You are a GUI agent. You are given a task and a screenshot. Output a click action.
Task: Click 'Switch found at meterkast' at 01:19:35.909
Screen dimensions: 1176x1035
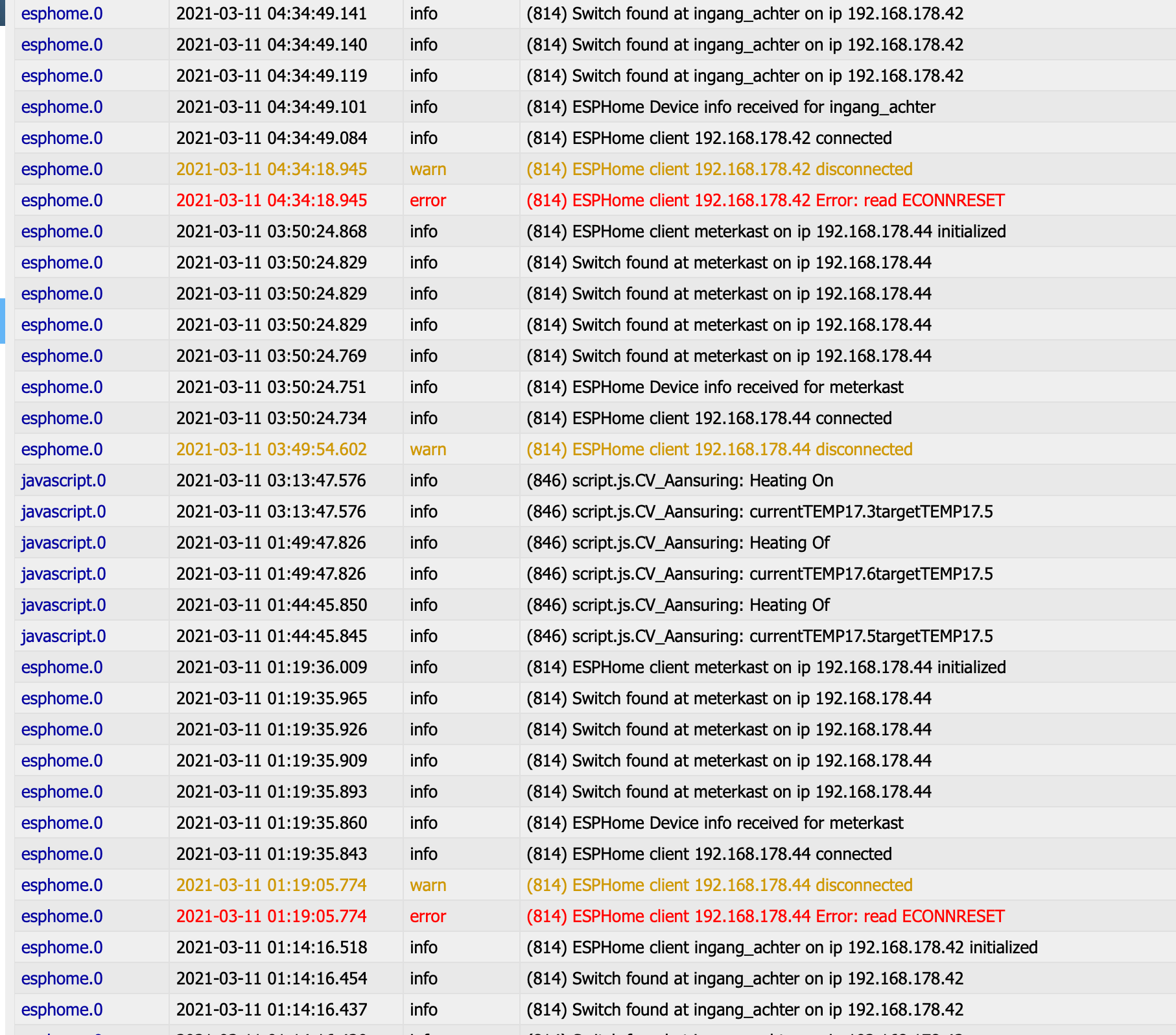(x=729, y=761)
